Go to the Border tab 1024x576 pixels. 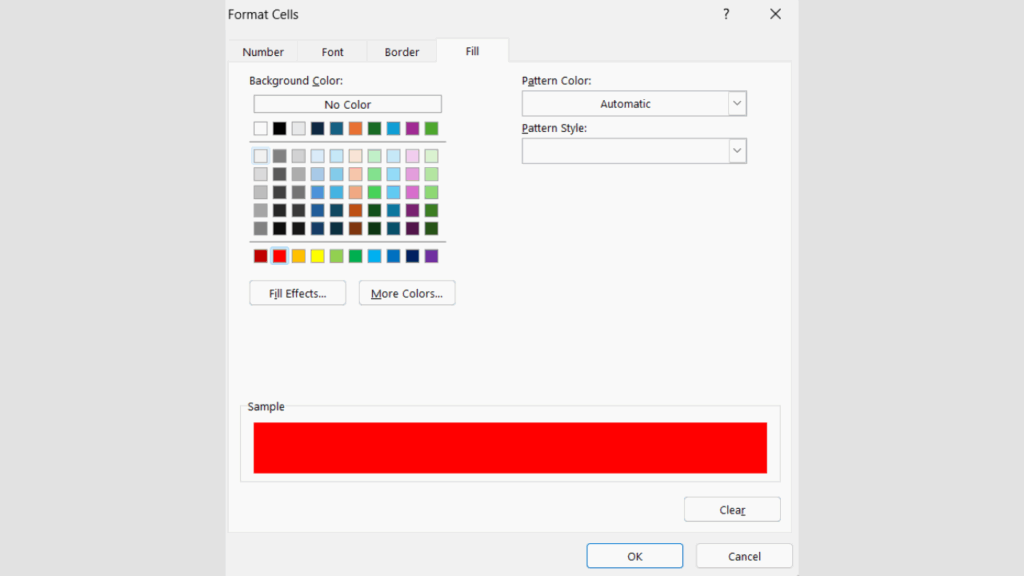tap(402, 52)
